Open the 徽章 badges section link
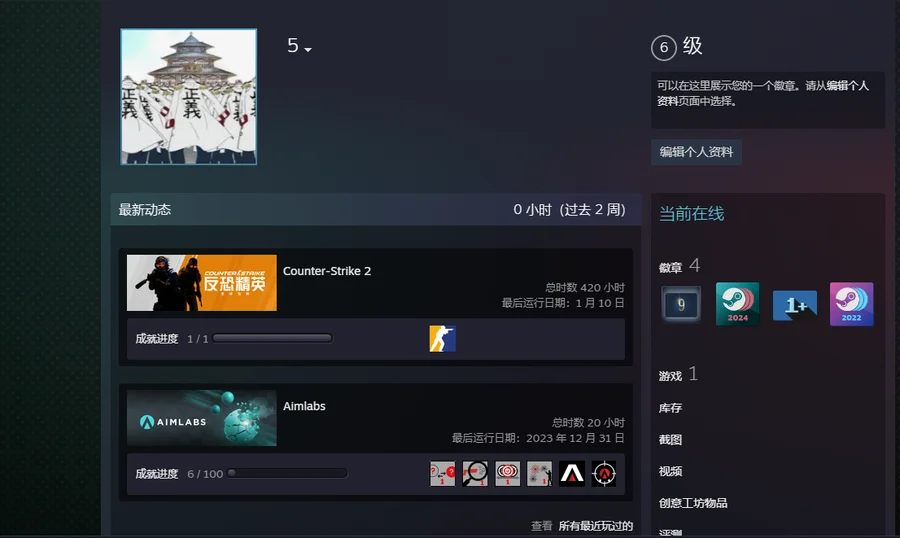The width and height of the screenshot is (900, 538). (670, 267)
